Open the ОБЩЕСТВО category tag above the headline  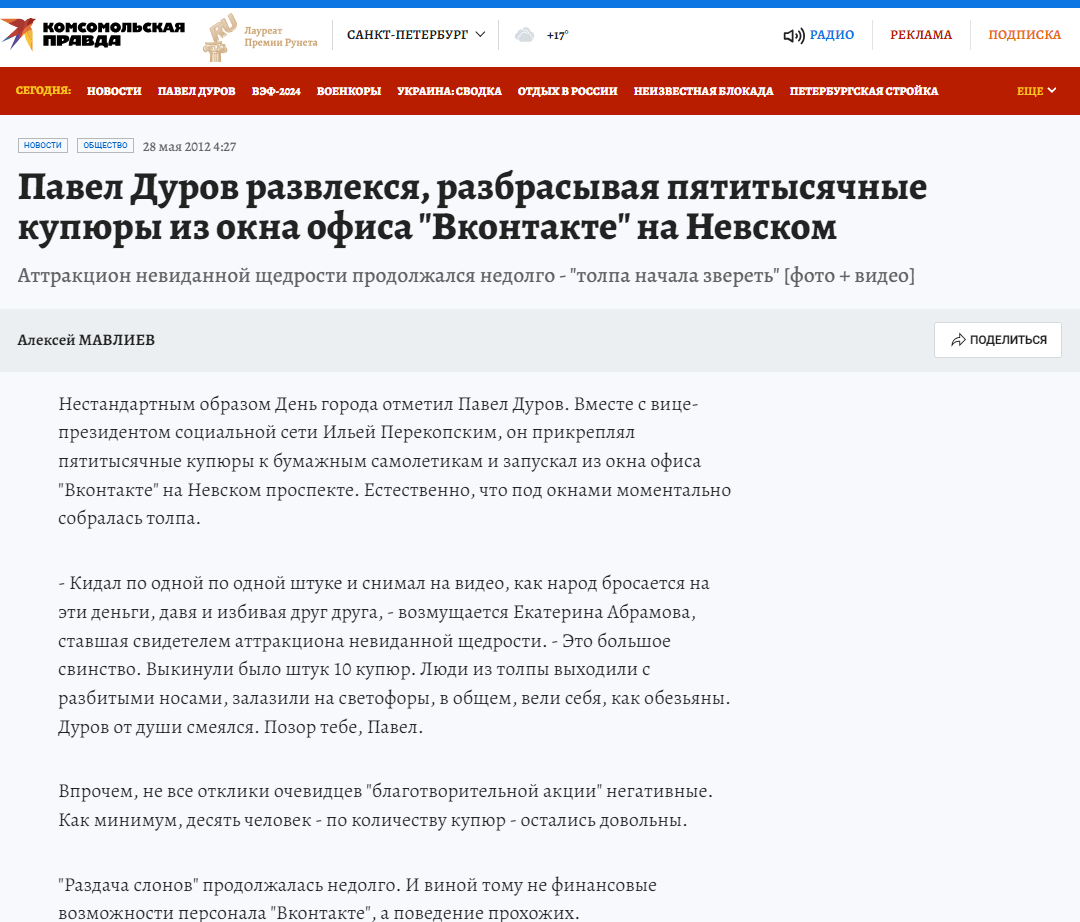pos(104,145)
